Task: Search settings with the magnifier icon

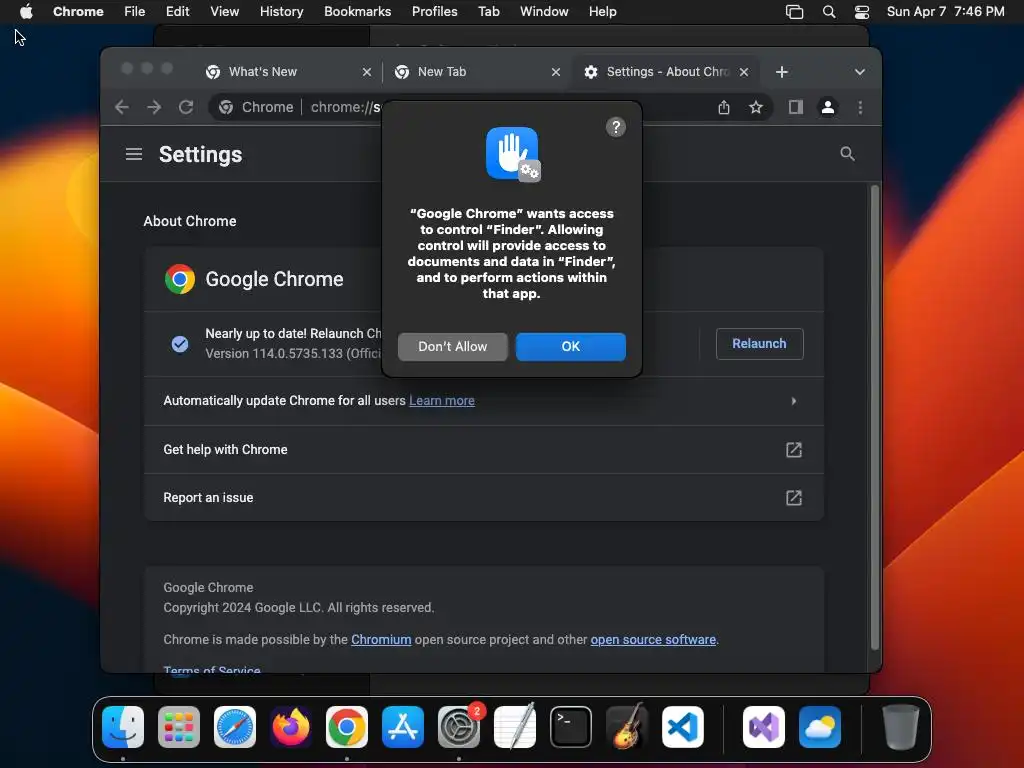Action: [x=847, y=153]
